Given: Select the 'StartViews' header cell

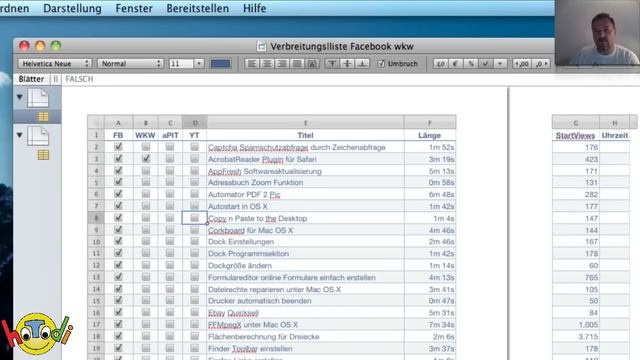Looking at the screenshot, I should (576, 135).
